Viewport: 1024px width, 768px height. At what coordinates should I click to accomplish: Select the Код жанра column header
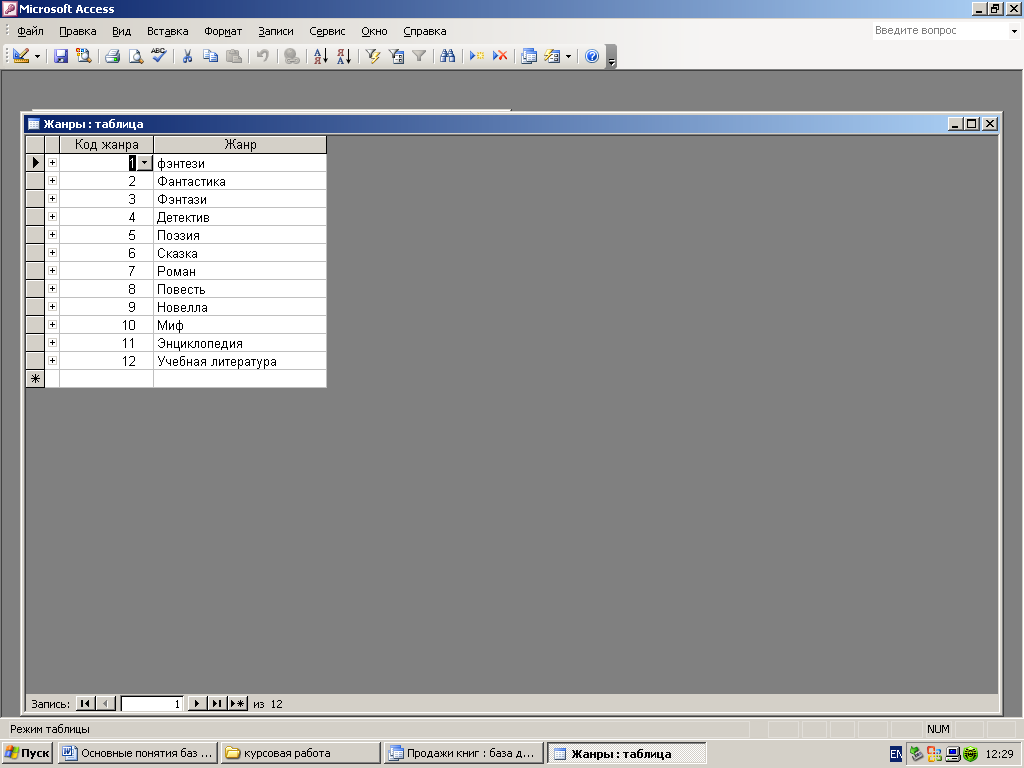(106, 144)
